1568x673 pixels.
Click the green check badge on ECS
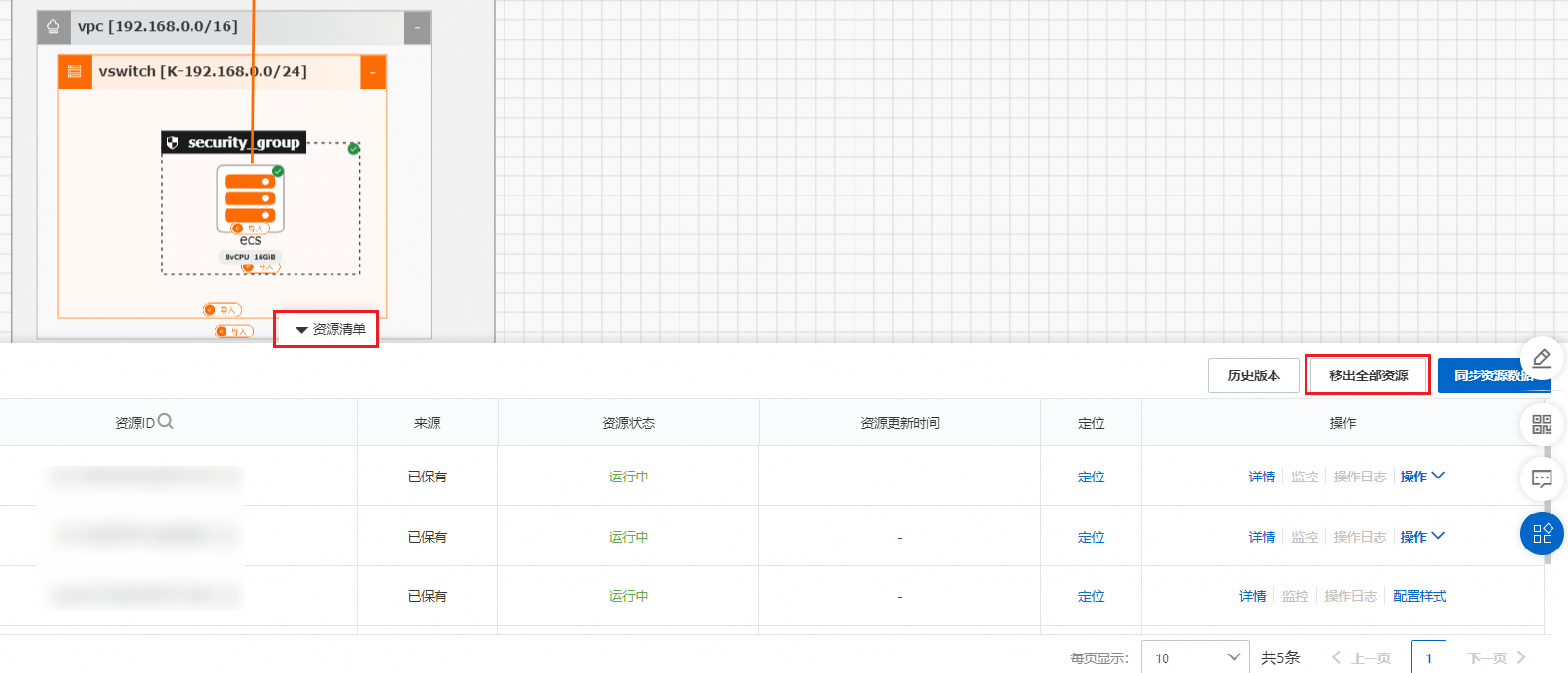point(278,171)
